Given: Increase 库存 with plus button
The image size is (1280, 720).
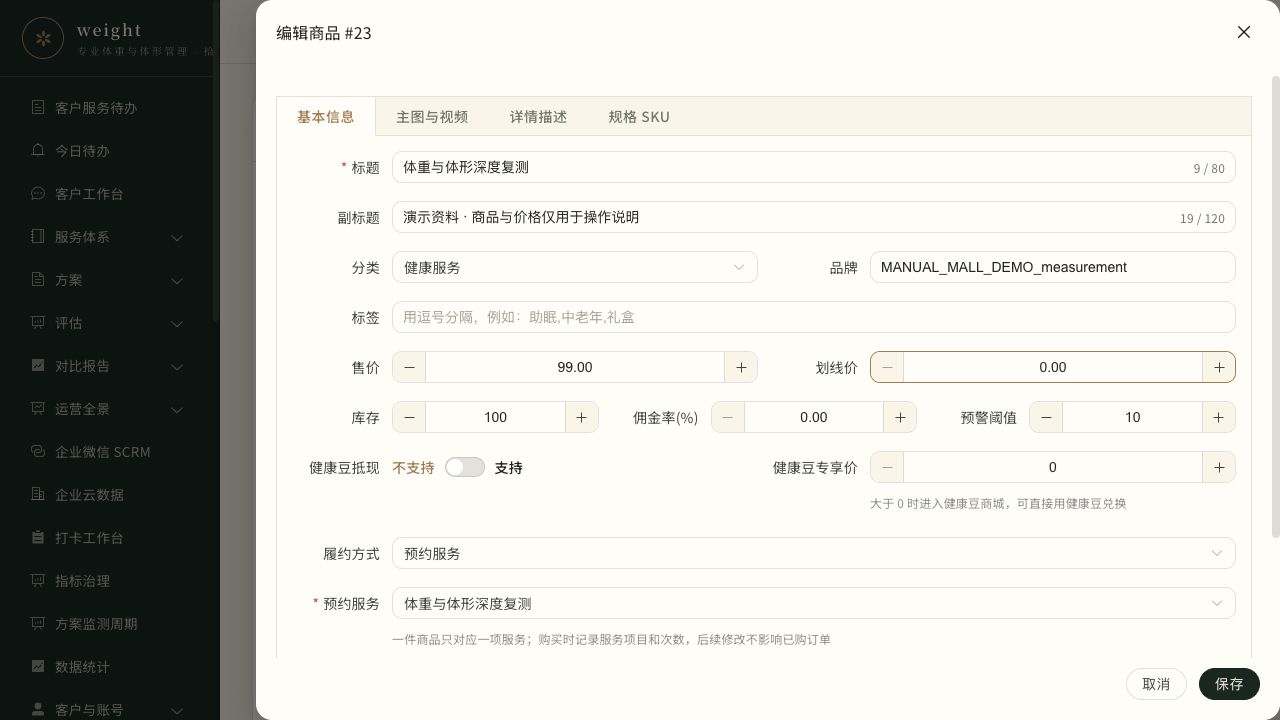Looking at the screenshot, I should coord(582,417).
